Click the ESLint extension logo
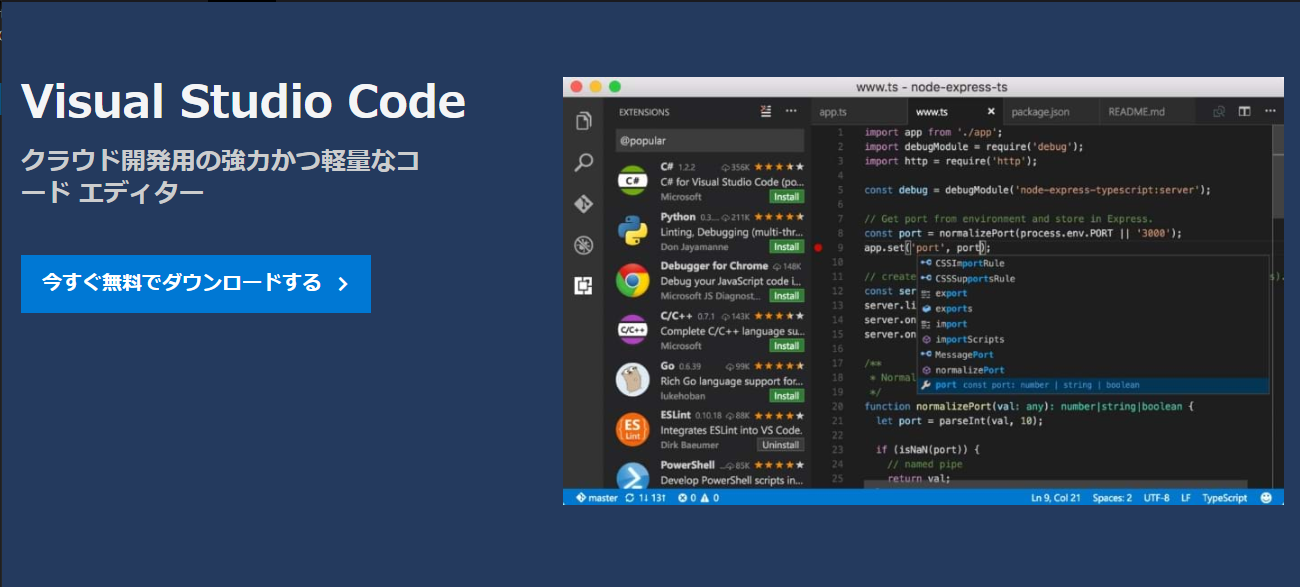1300x587 pixels. 632,429
